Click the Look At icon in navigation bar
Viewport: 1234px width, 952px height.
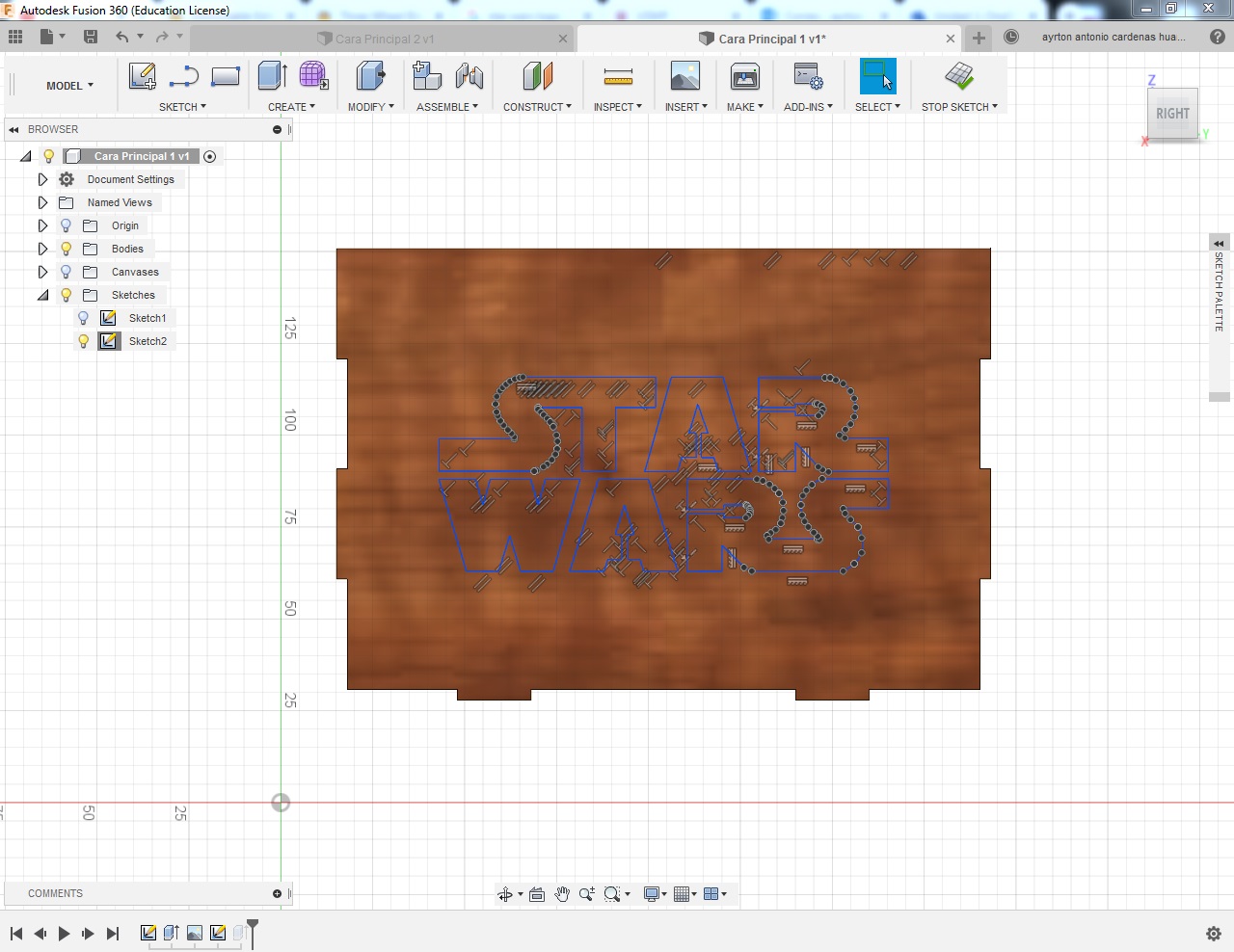(537, 894)
